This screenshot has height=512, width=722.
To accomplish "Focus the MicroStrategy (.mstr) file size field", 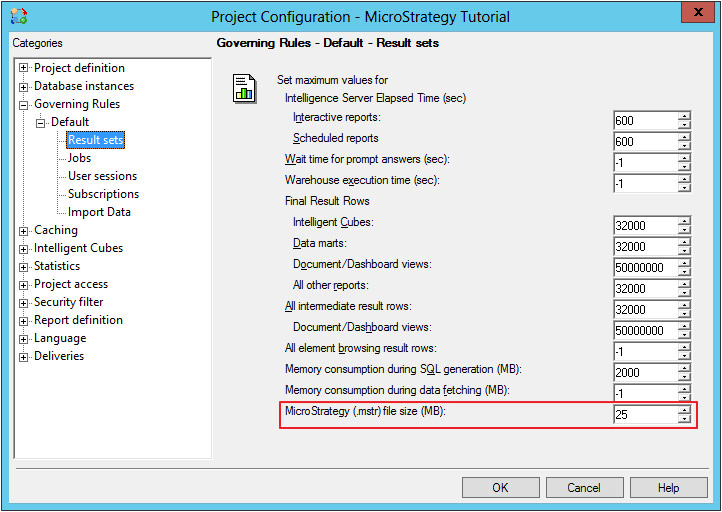I will click(x=646, y=415).
